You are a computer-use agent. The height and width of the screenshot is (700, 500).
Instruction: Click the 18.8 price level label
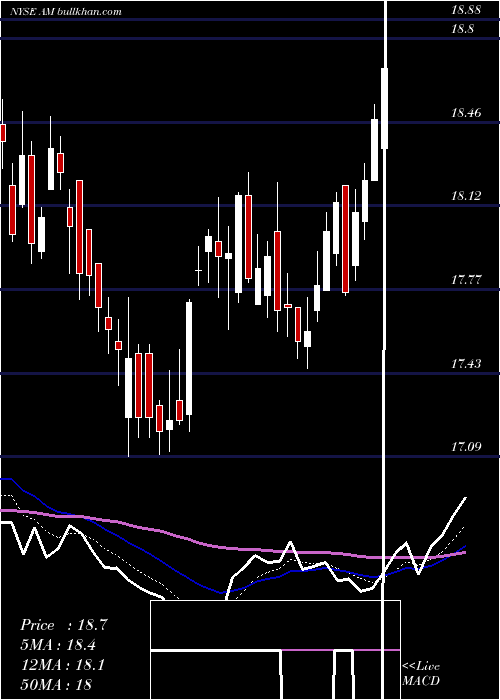point(462,29)
